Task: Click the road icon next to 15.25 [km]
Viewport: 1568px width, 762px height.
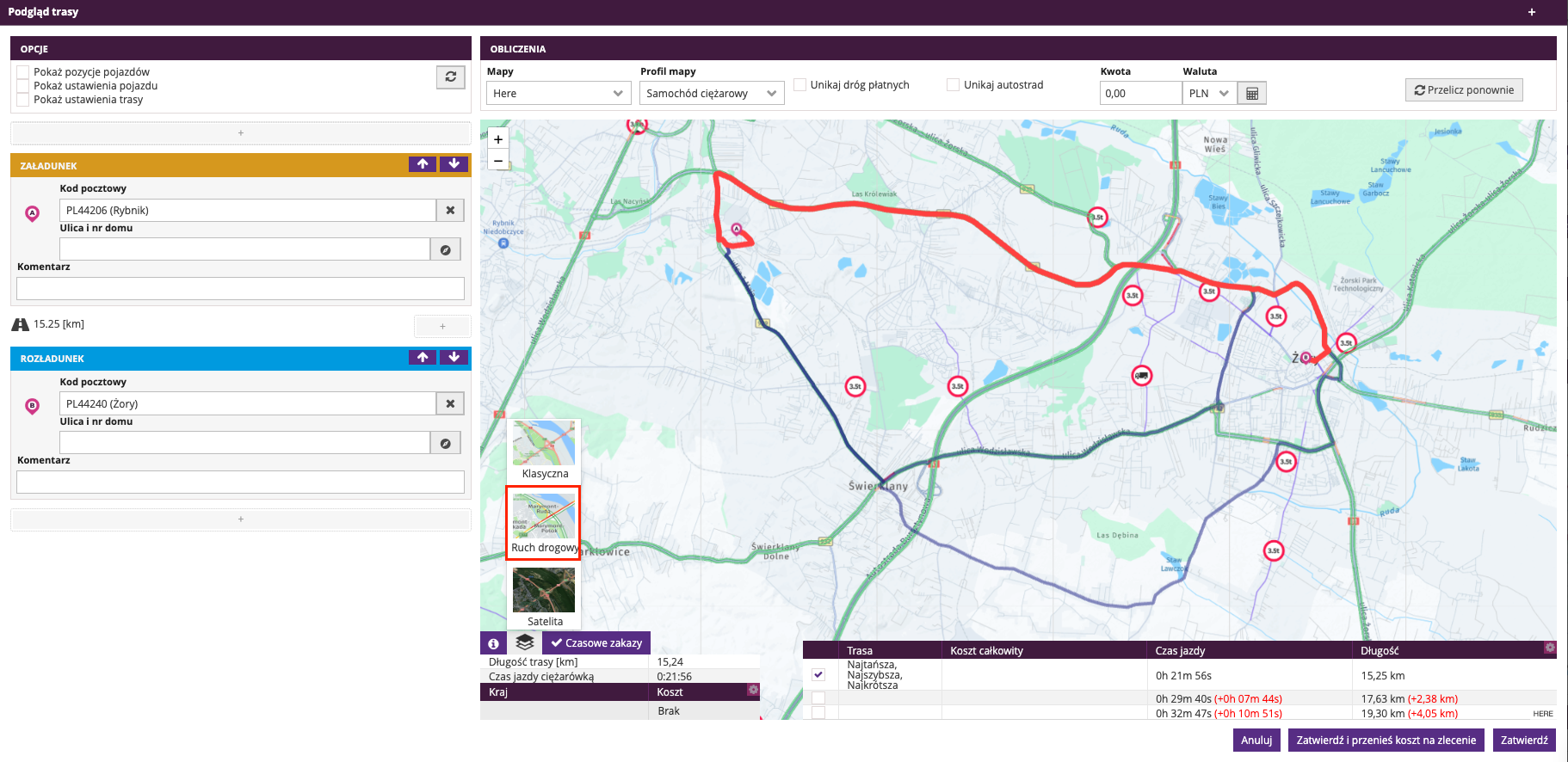Action: pos(21,324)
